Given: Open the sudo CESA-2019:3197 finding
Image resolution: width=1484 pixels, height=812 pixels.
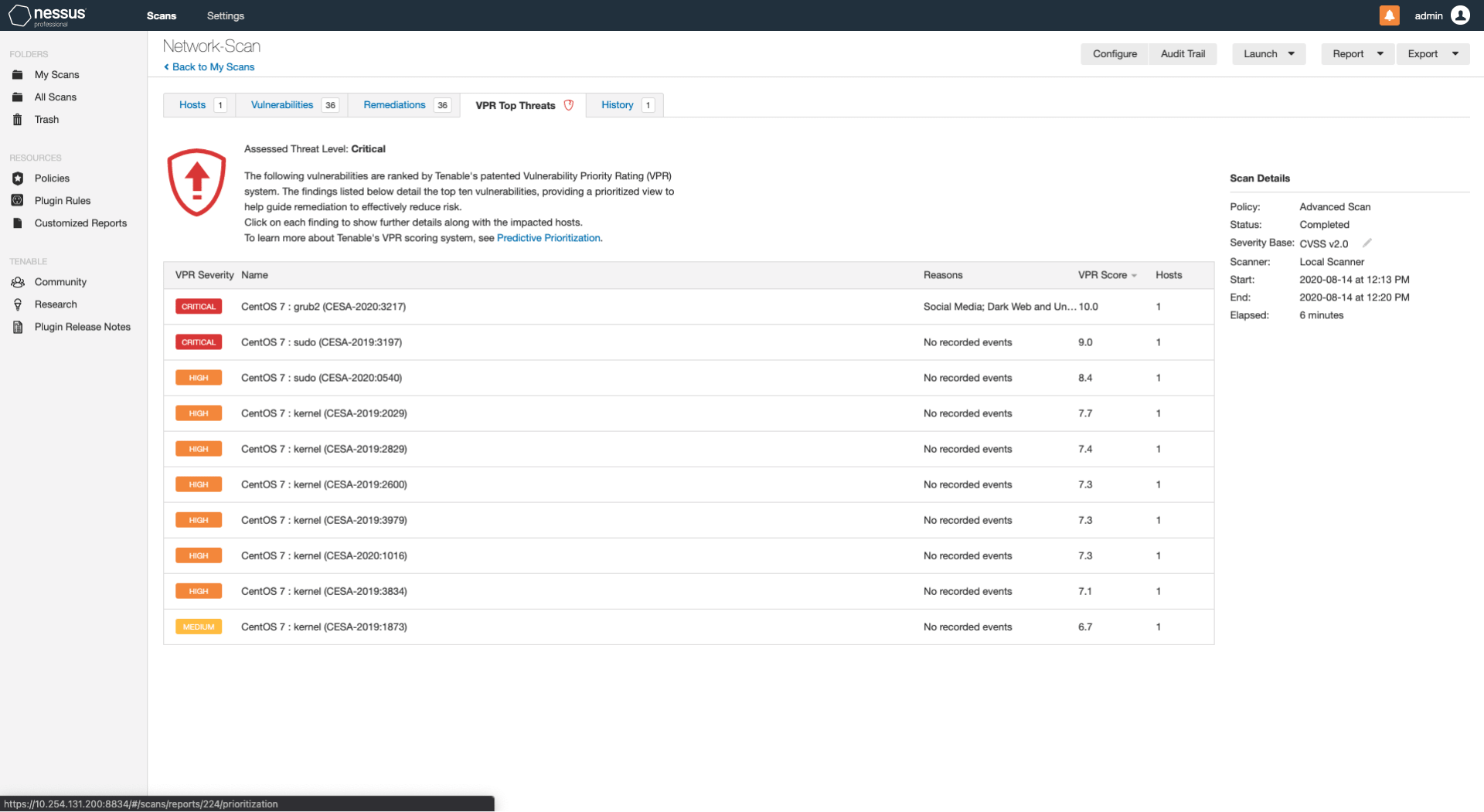Looking at the screenshot, I should coord(689,342).
